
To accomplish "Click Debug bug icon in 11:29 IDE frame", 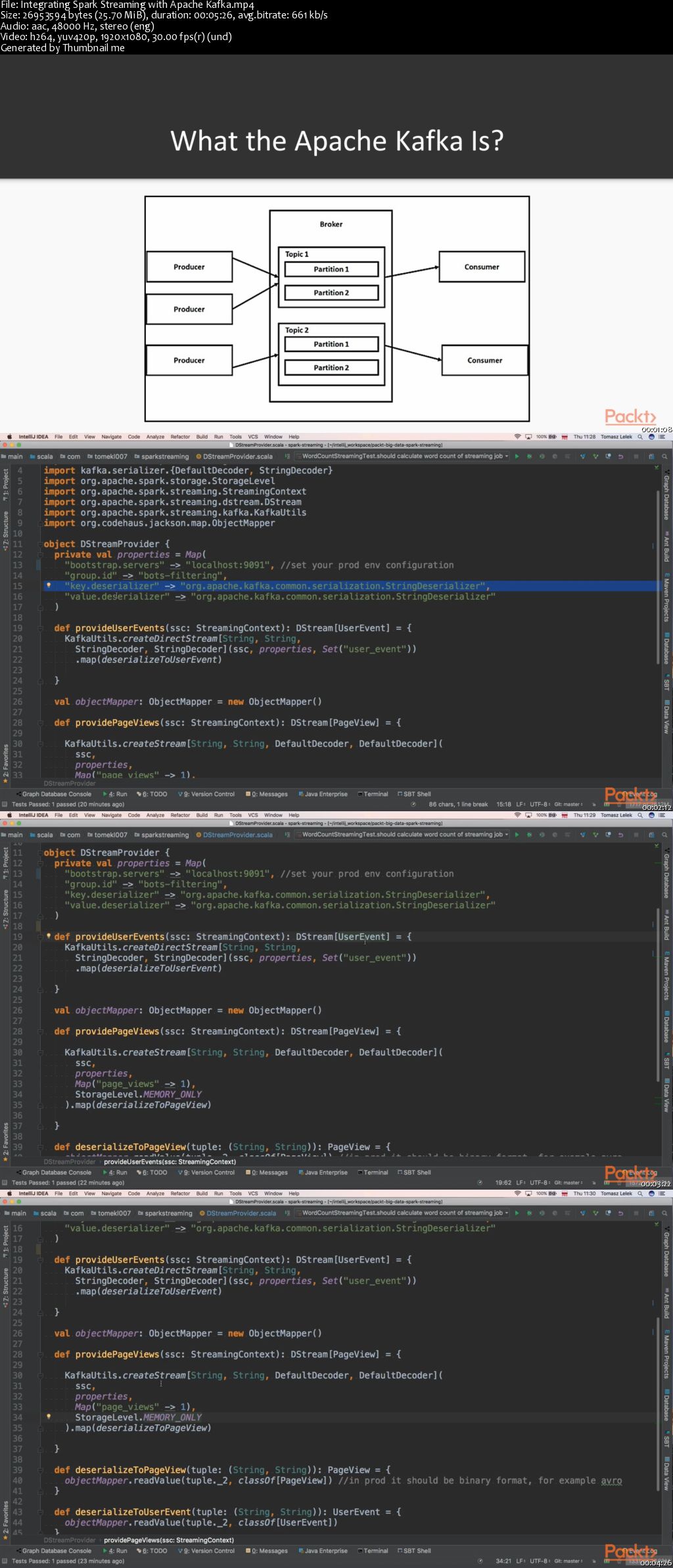I will 529,834.
